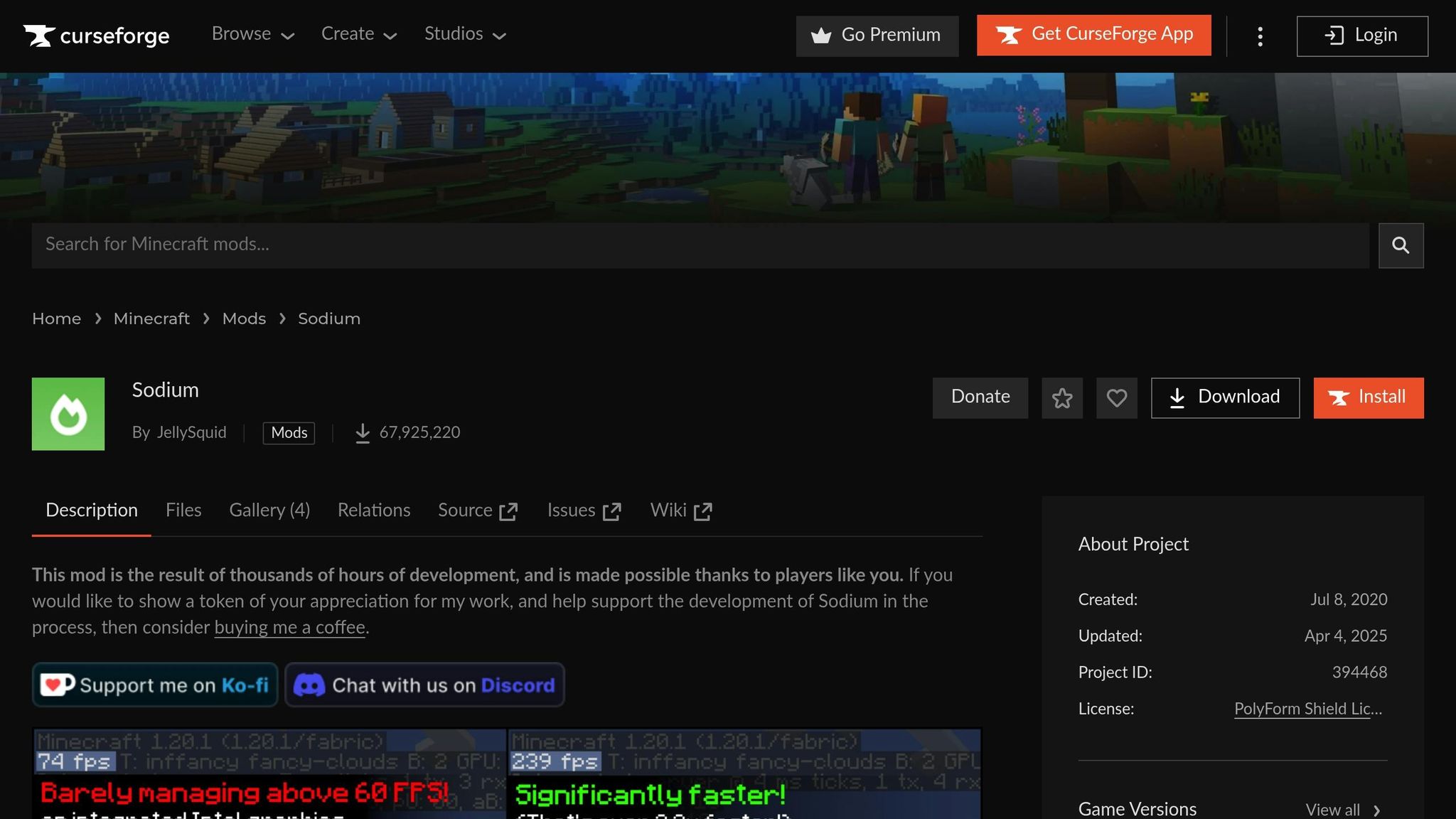Follow the buying me a coffee link
Screen dimensions: 1456x819
tap(290, 627)
